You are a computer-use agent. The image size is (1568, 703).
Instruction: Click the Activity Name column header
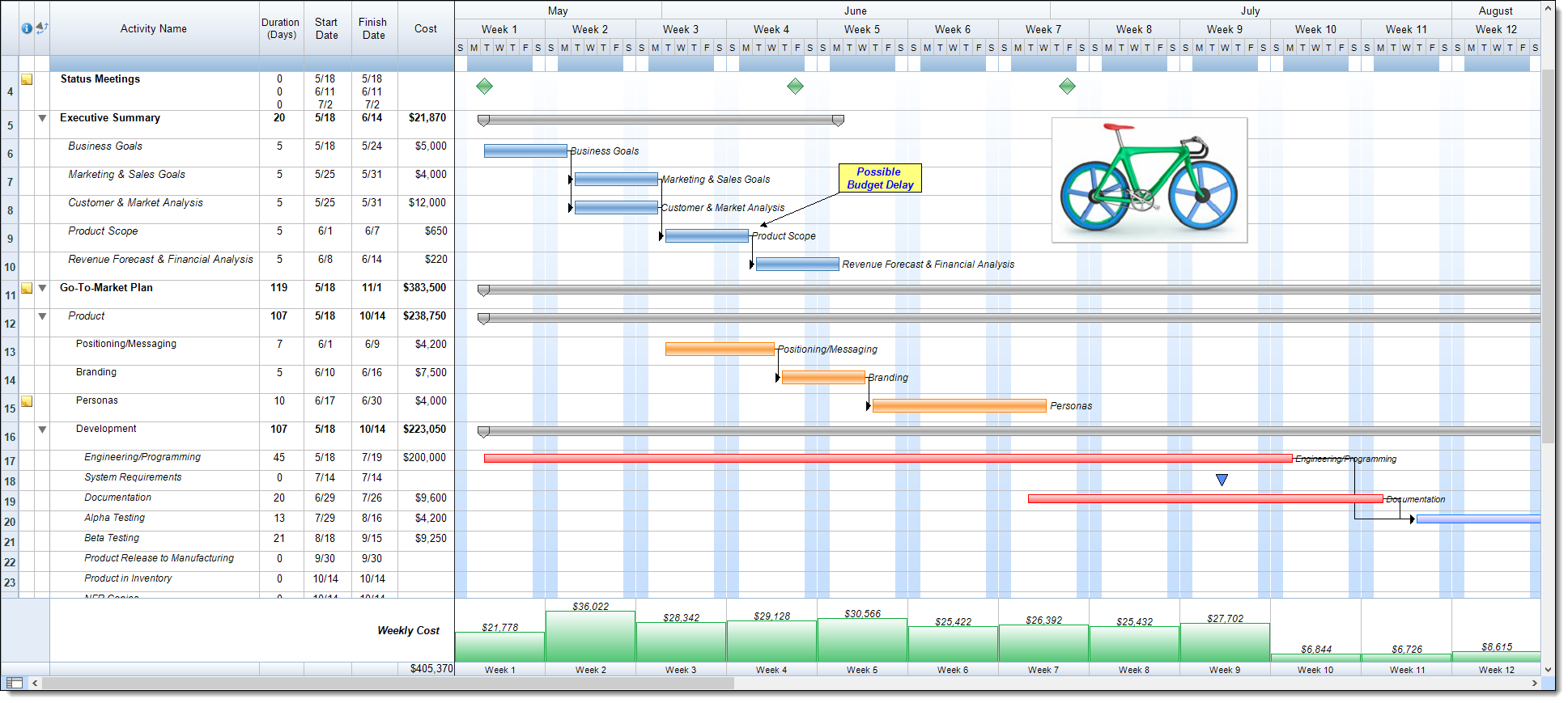(x=154, y=28)
